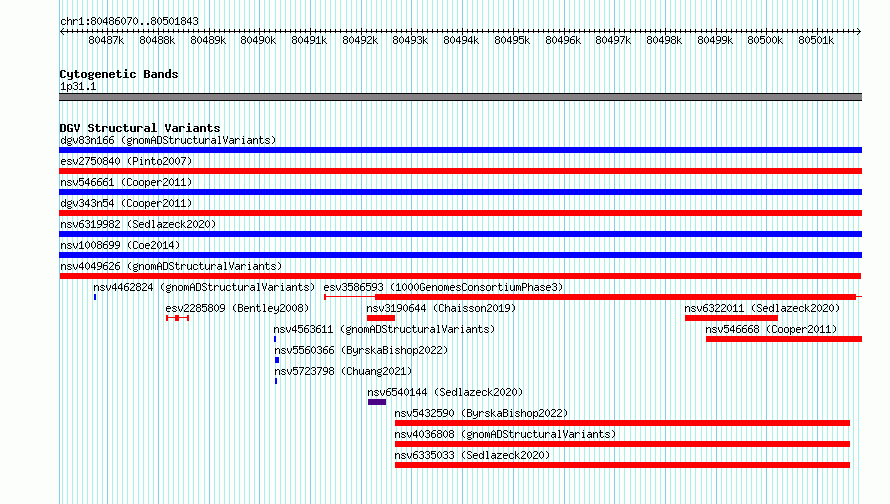Screen dimensions: 890x504
Task: Click the 80496k ruler position
Action: point(563,40)
